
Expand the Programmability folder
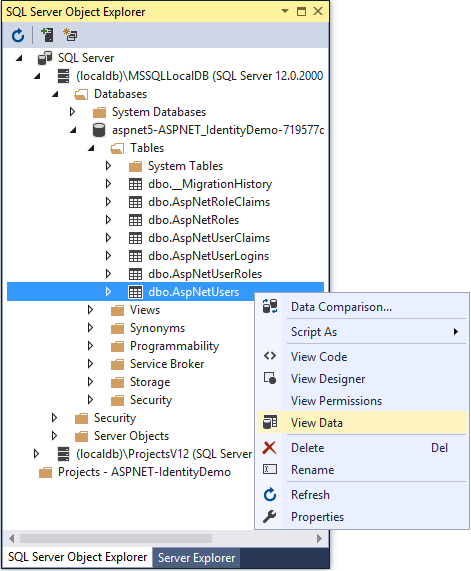[x=90, y=346]
